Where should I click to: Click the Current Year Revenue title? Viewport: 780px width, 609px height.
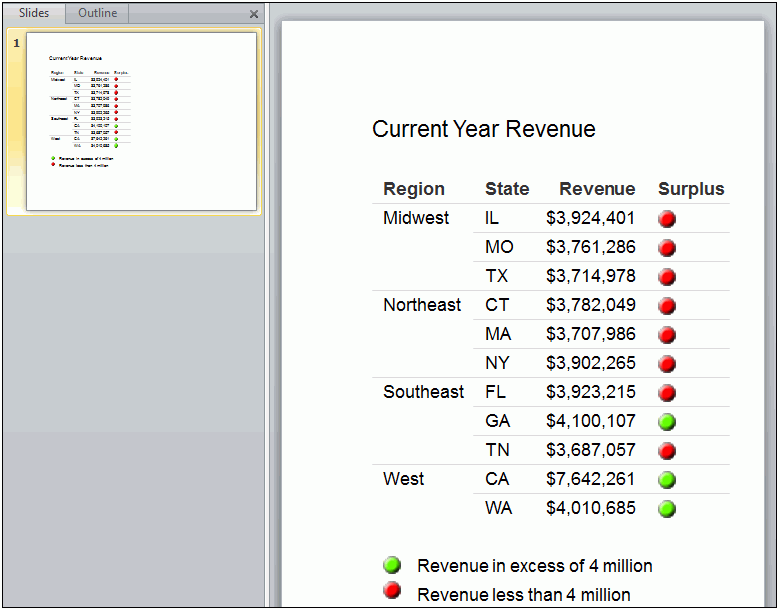click(483, 129)
